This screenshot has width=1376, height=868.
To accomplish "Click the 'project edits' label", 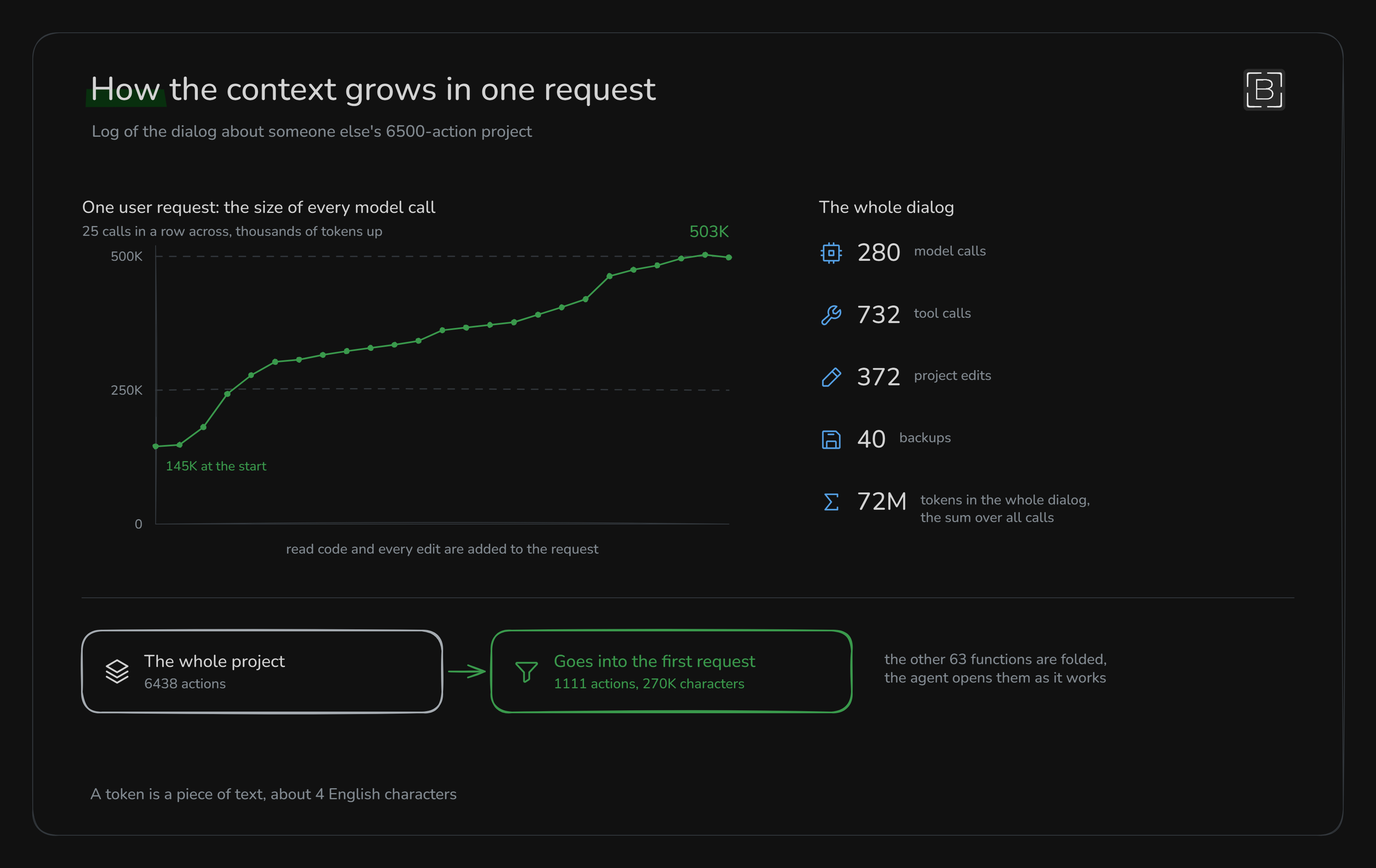I will click(x=953, y=376).
